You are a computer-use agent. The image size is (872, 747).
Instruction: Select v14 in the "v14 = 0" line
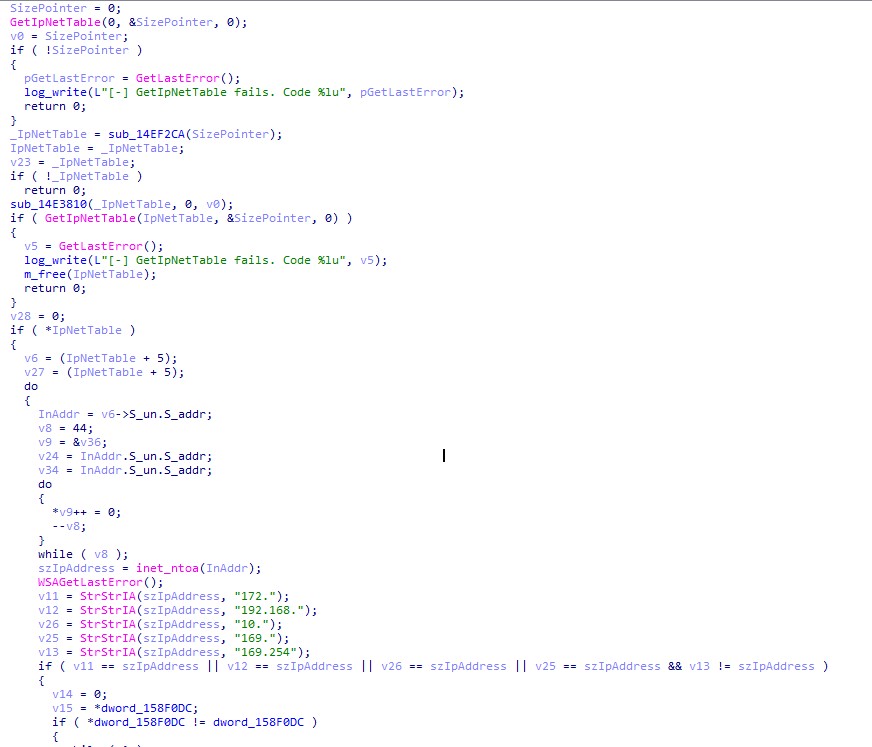(62, 694)
